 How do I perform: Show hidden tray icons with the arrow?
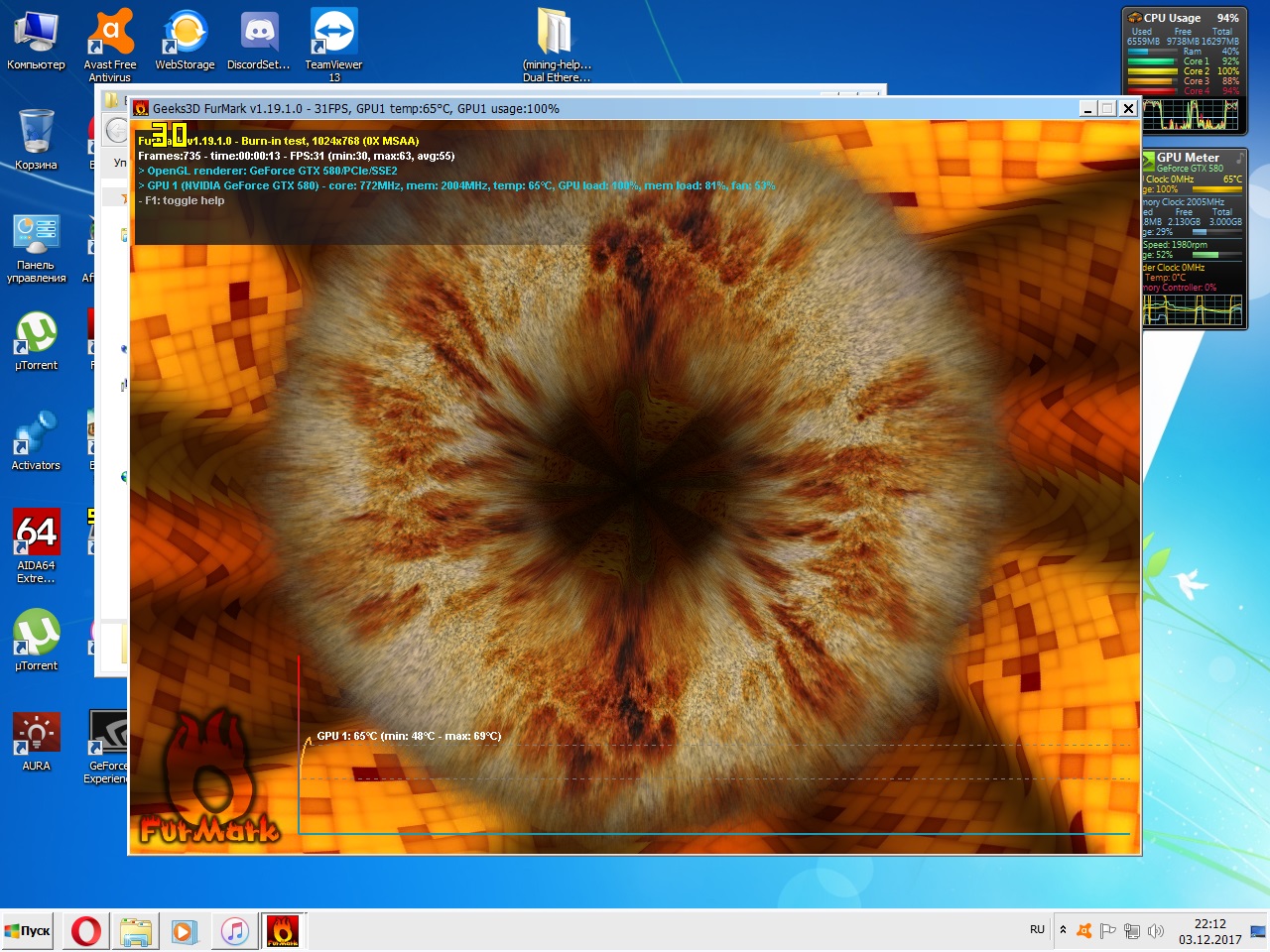(1063, 930)
